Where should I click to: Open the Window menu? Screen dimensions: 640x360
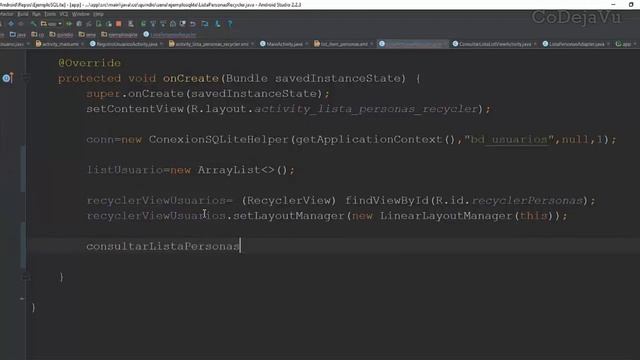click(x=80, y=14)
